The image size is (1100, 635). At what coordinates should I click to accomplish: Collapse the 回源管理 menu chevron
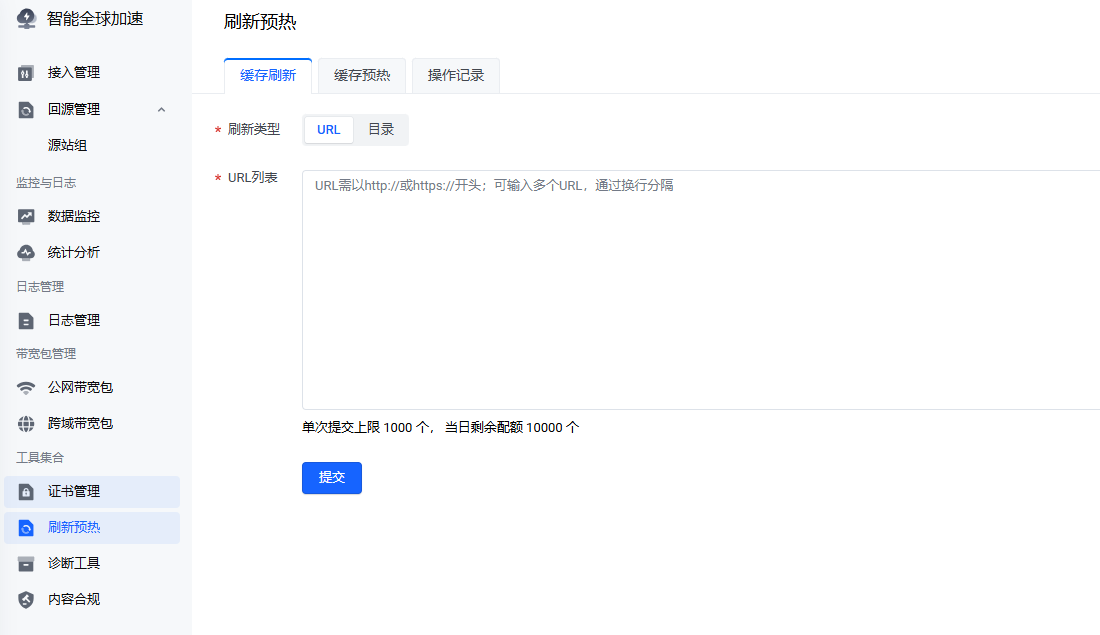click(162, 110)
